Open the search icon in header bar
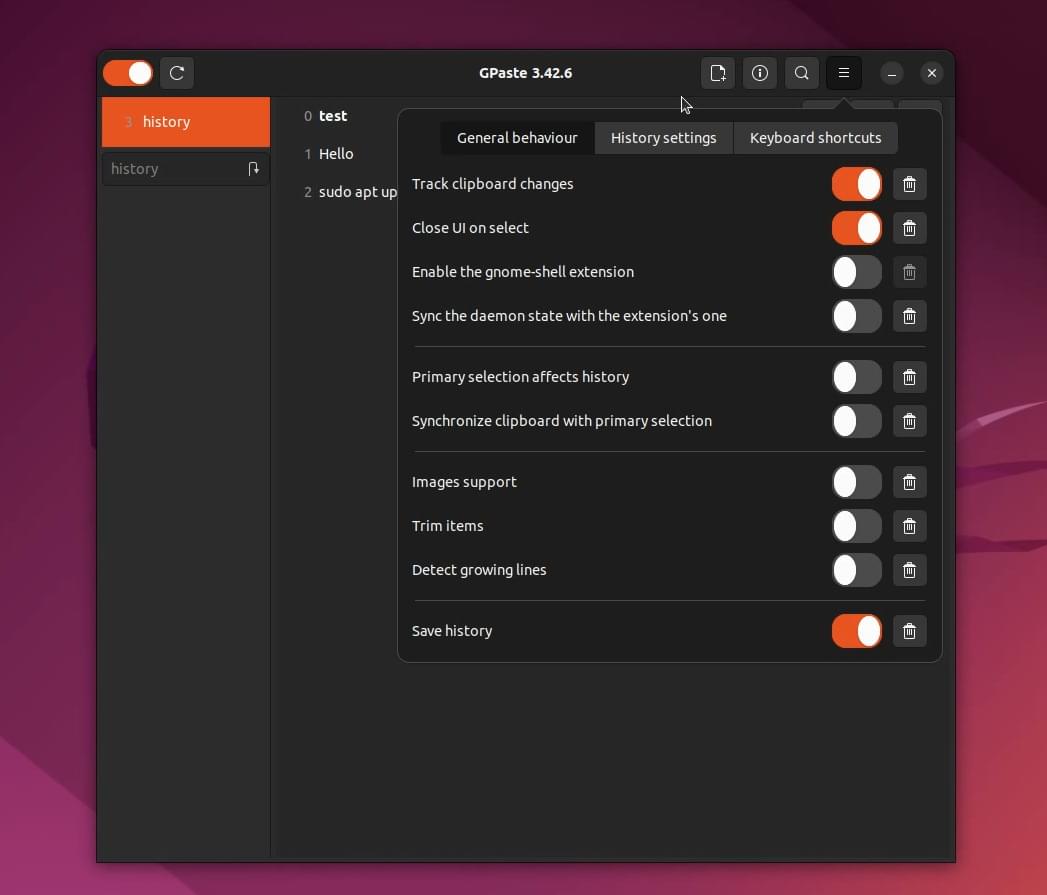This screenshot has height=895, width=1047. click(x=802, y=73)
